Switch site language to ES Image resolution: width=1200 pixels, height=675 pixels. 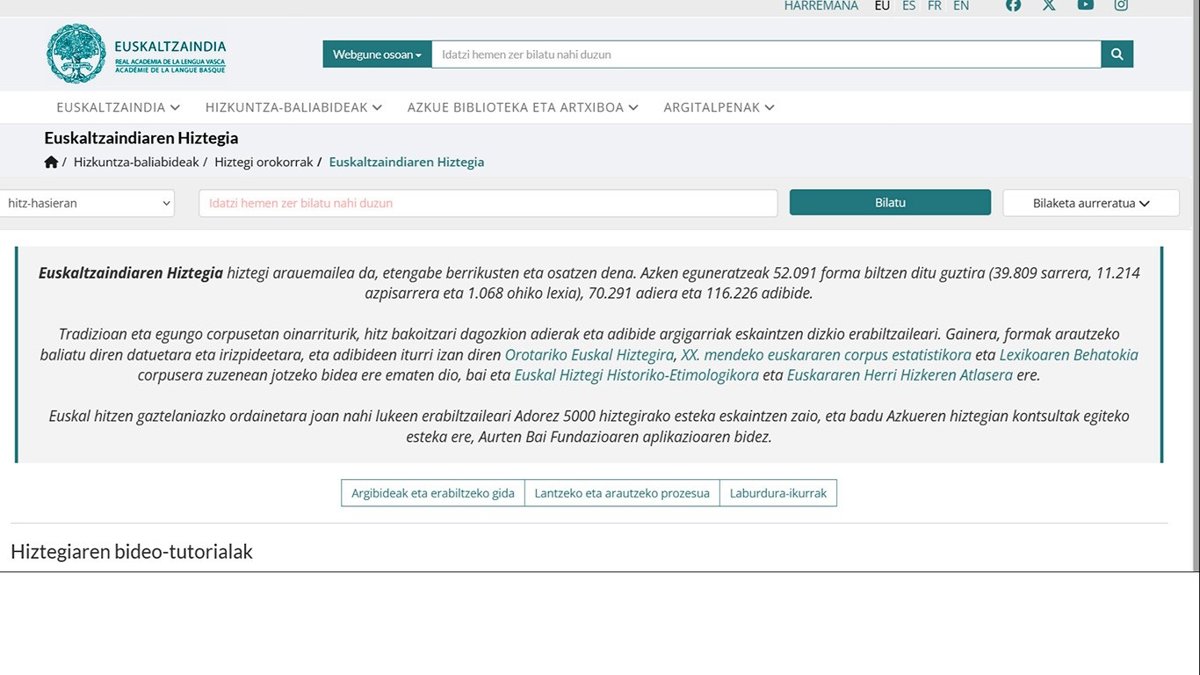[908, 6]
